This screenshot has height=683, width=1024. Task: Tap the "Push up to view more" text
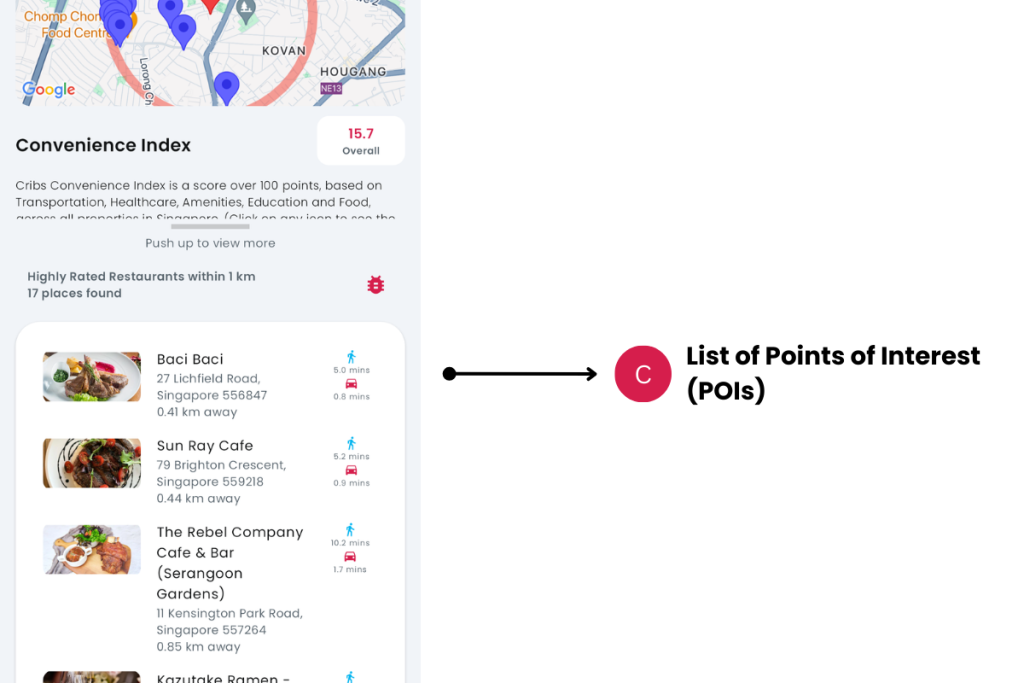click(210, 243)
